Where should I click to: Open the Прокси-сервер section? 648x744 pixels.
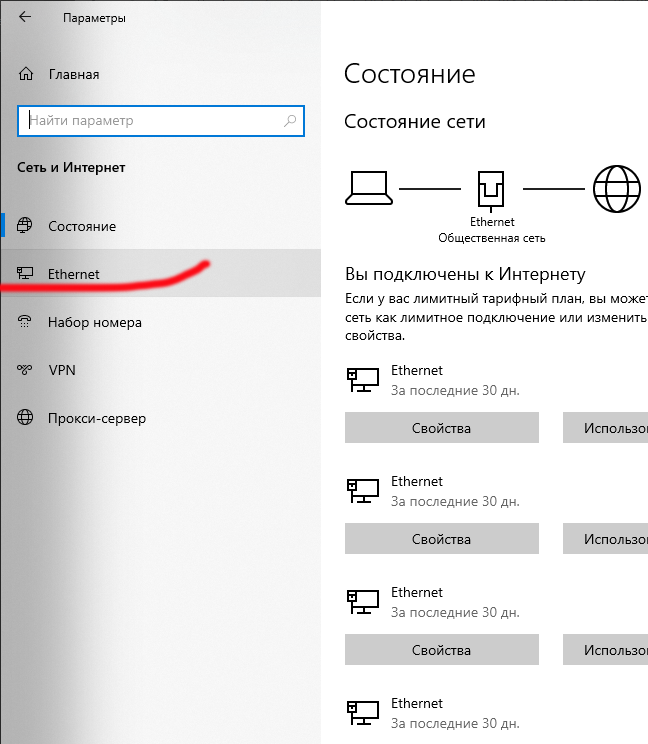[x=161, y=418]
